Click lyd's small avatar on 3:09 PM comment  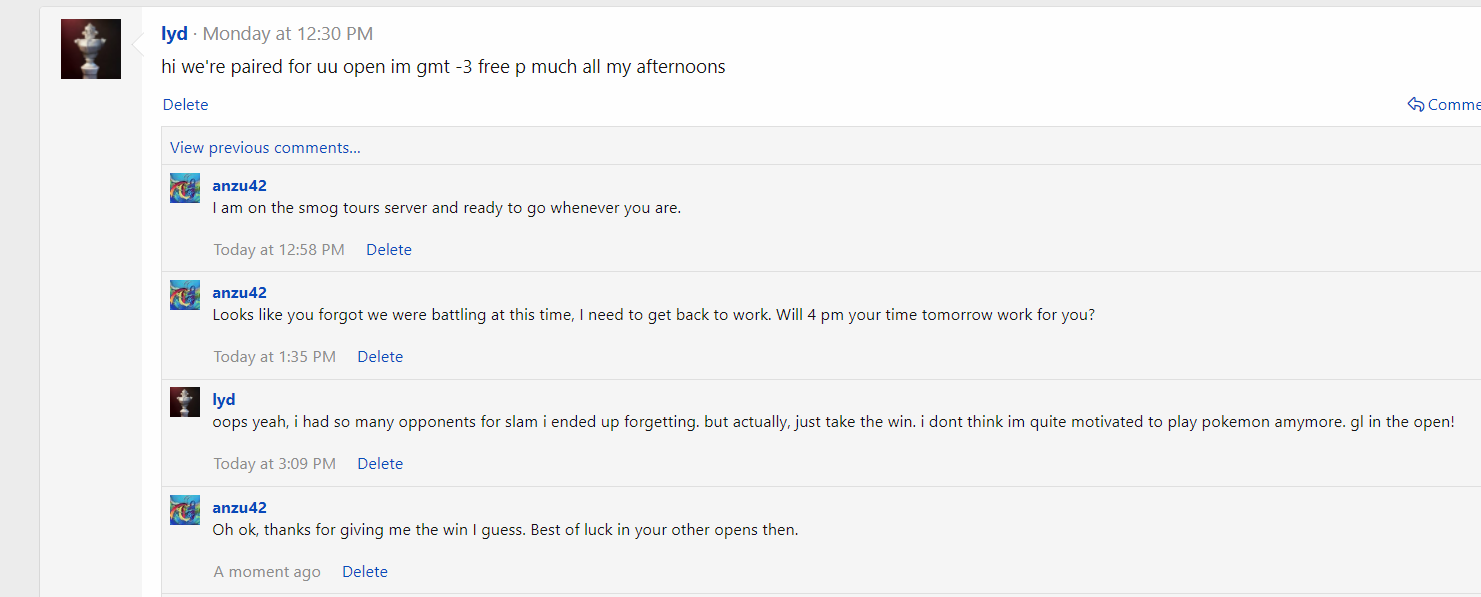pyautogui.click(x=185, y=402)
